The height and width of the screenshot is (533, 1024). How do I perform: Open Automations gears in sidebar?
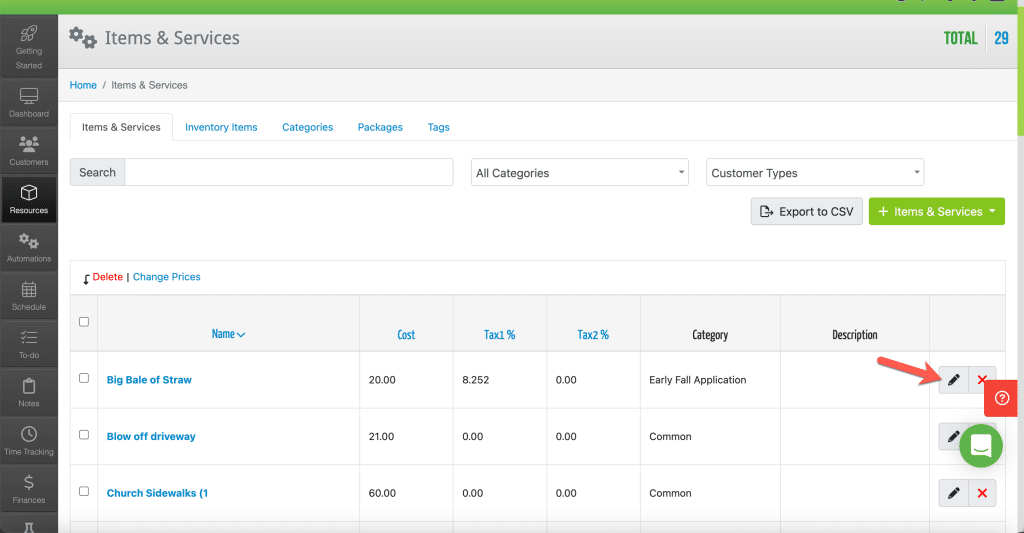(29, 248)
